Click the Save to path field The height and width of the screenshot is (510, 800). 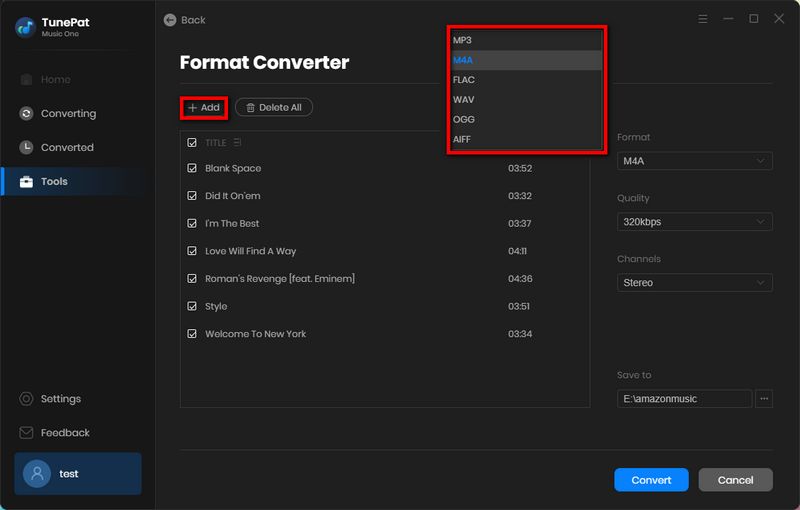684,399
